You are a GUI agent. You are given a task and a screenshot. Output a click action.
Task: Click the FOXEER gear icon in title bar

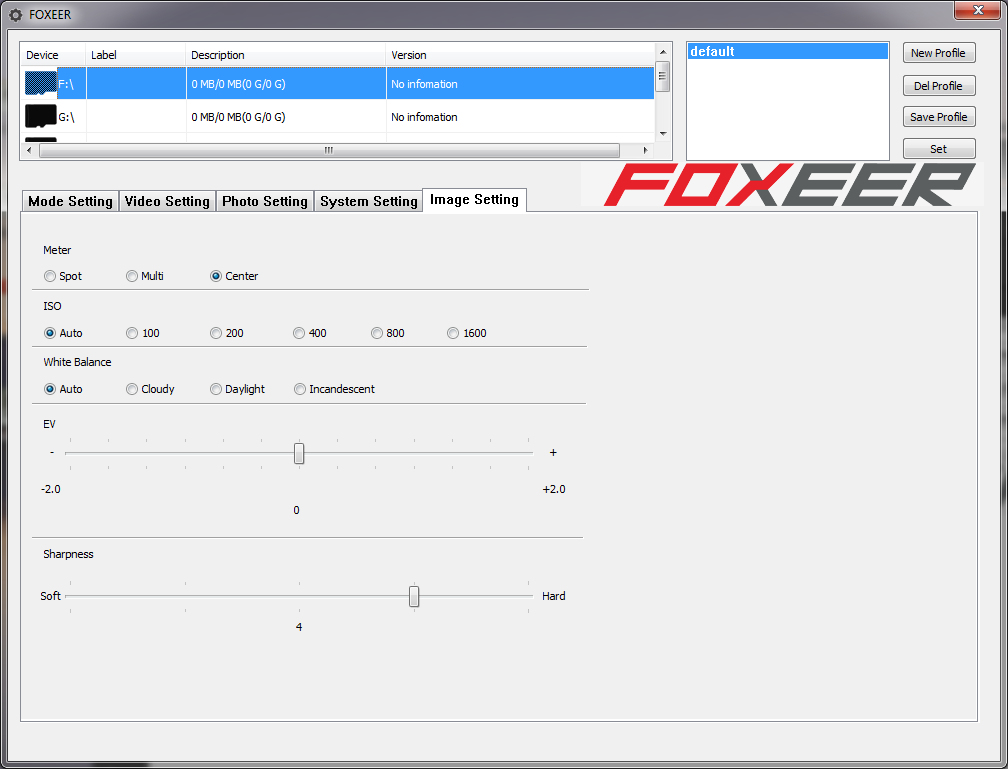pos(15,15)
